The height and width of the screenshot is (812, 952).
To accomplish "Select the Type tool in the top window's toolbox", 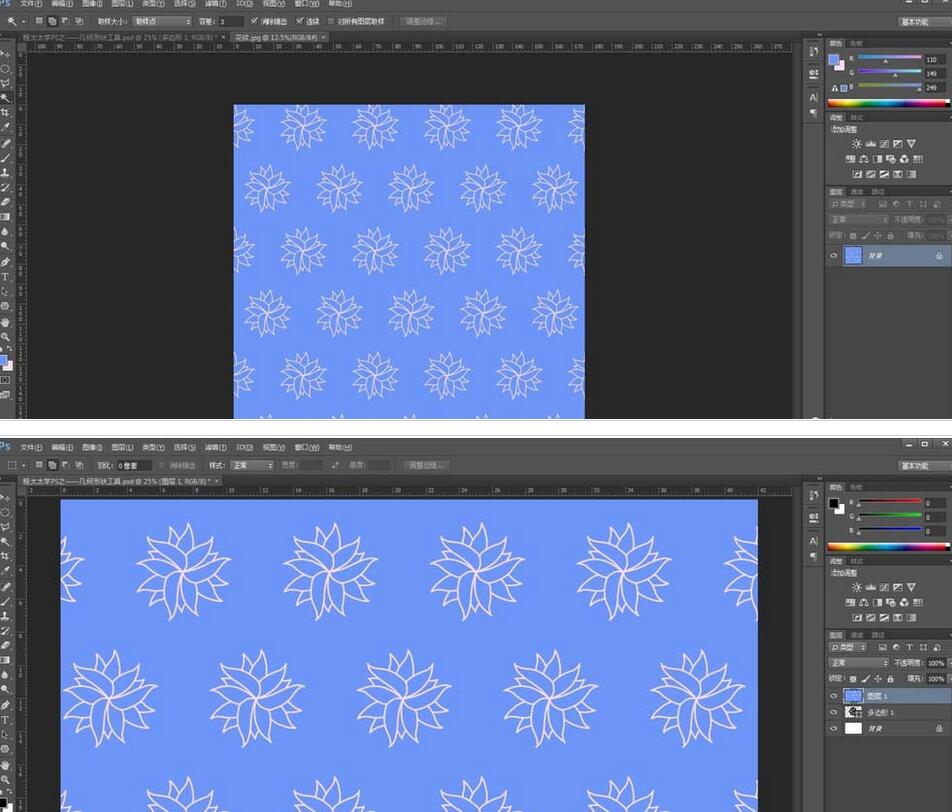I will [x=5, y=277].
